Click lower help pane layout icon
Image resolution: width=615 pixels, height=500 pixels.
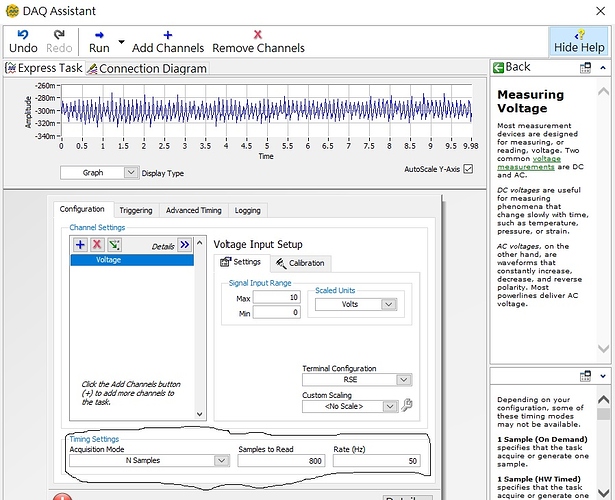pyautogui.click(x=585, y=376)
